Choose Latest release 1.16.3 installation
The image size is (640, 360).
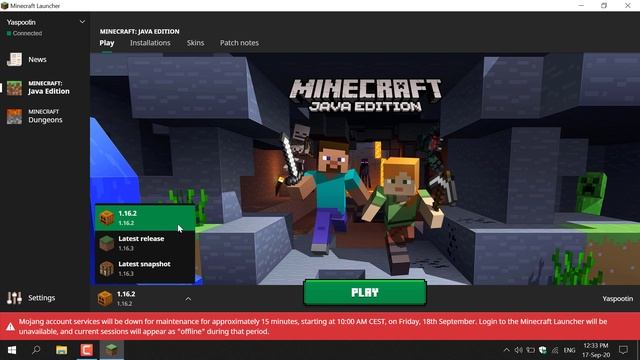pyautogui.click(x=145, y=243)
